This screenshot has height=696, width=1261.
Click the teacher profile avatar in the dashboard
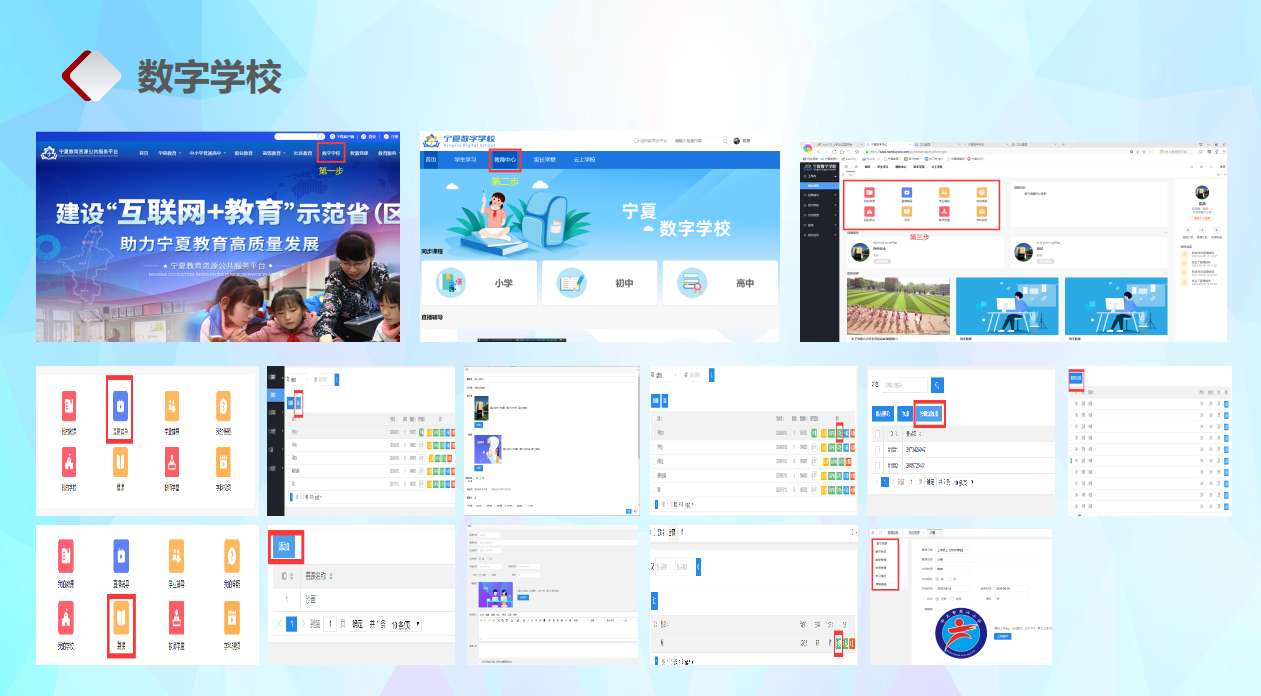[1202, 193]
